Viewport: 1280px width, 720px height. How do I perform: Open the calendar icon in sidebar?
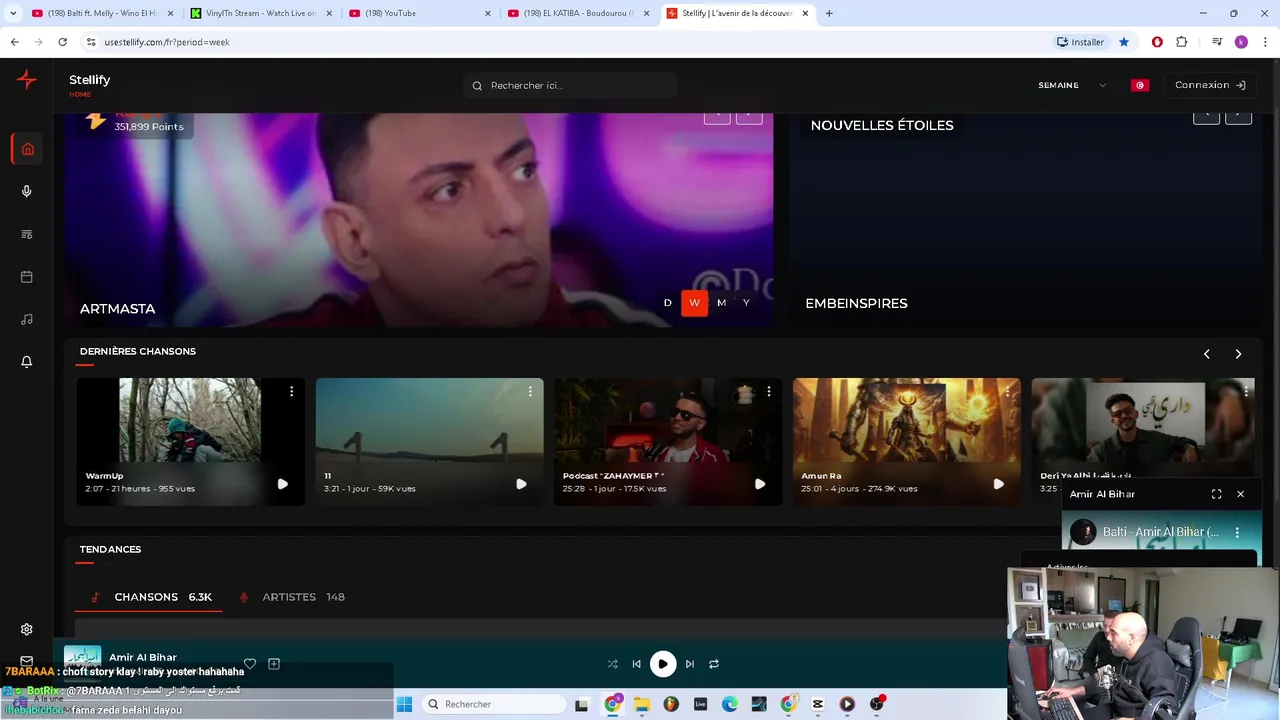tap(27, 277)
